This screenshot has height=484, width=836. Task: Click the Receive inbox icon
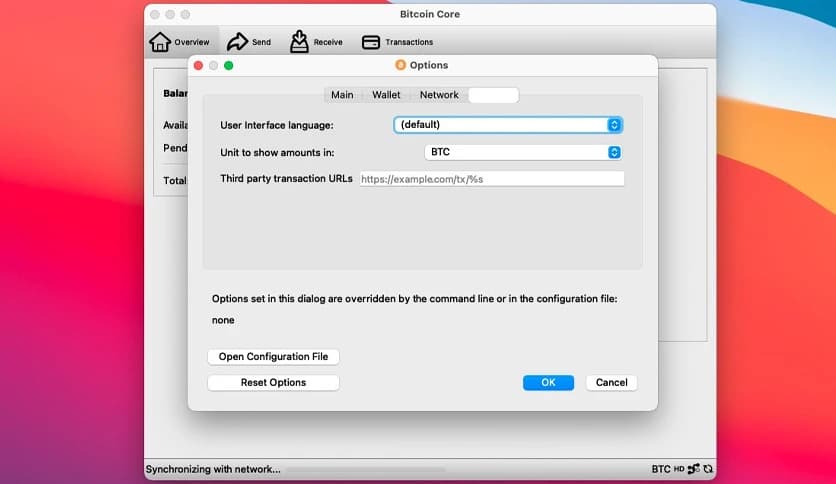pyautogui.click(x=299, y=42)
